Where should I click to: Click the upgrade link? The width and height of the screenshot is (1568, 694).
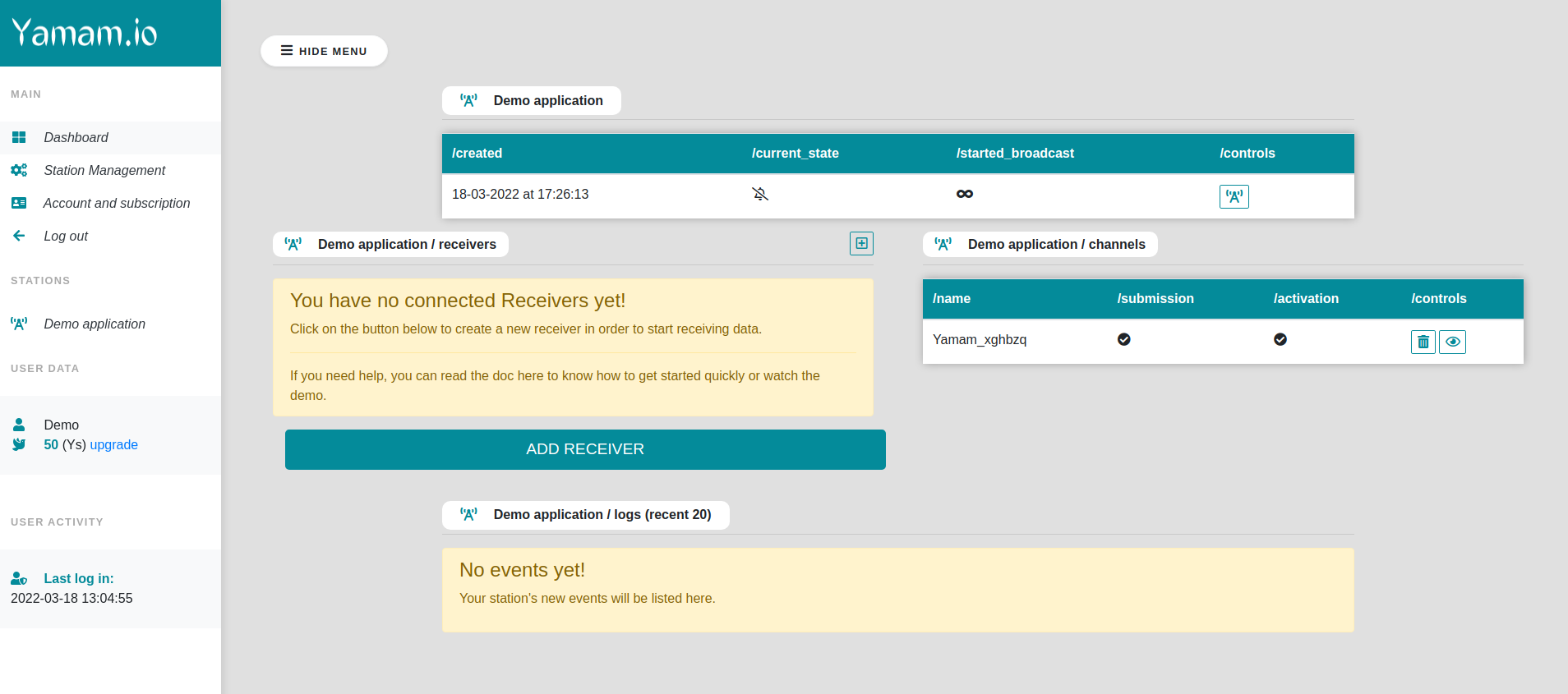click(113, 444)
